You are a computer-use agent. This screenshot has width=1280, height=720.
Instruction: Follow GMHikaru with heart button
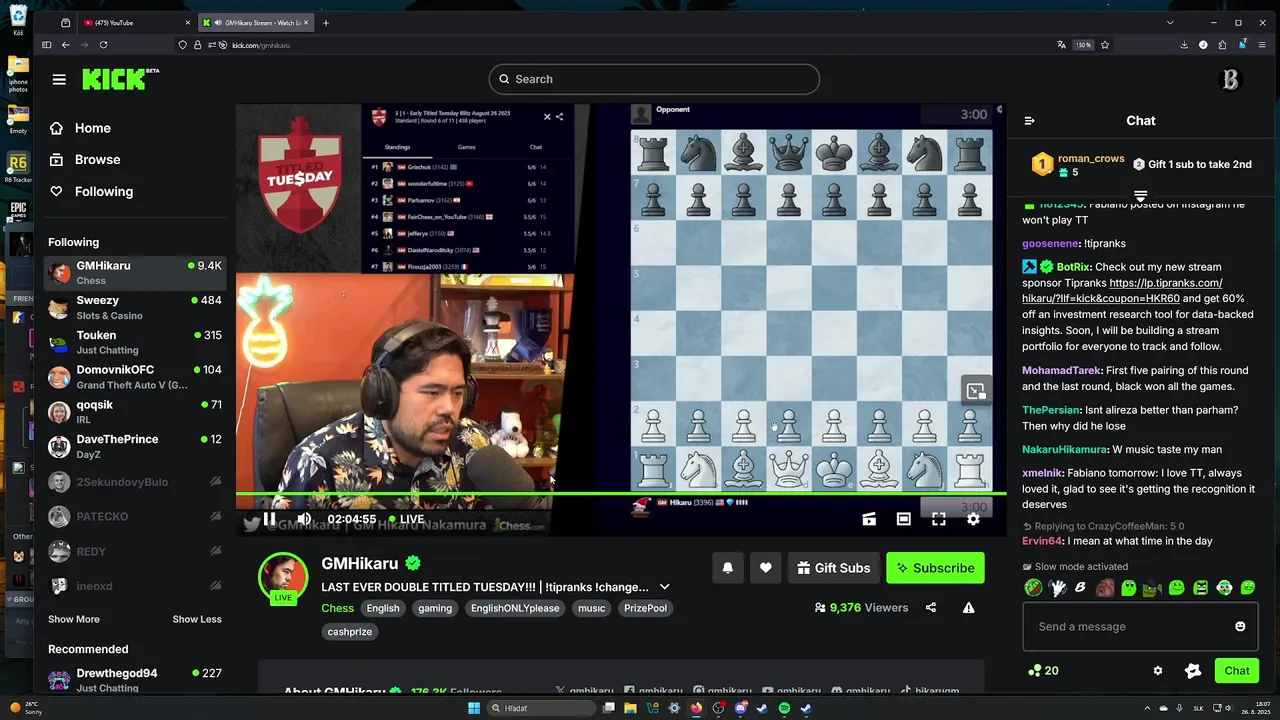765,568
